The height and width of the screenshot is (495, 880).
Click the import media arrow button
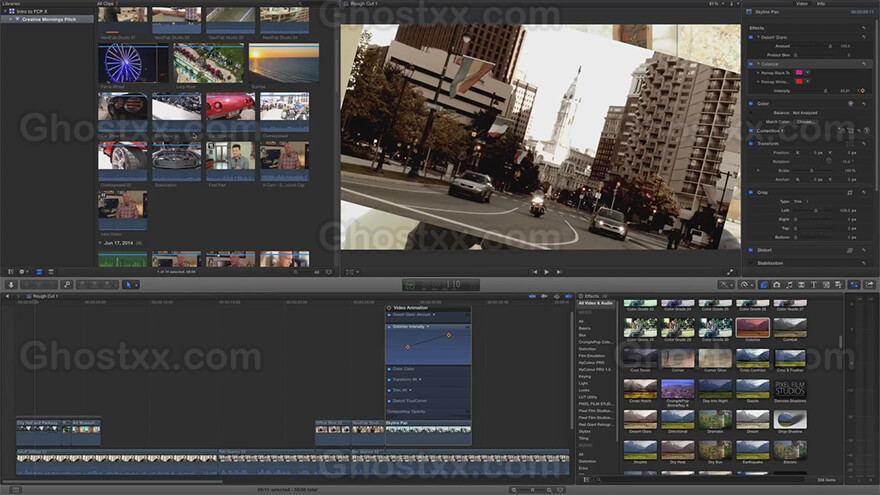tap(11, 285)
